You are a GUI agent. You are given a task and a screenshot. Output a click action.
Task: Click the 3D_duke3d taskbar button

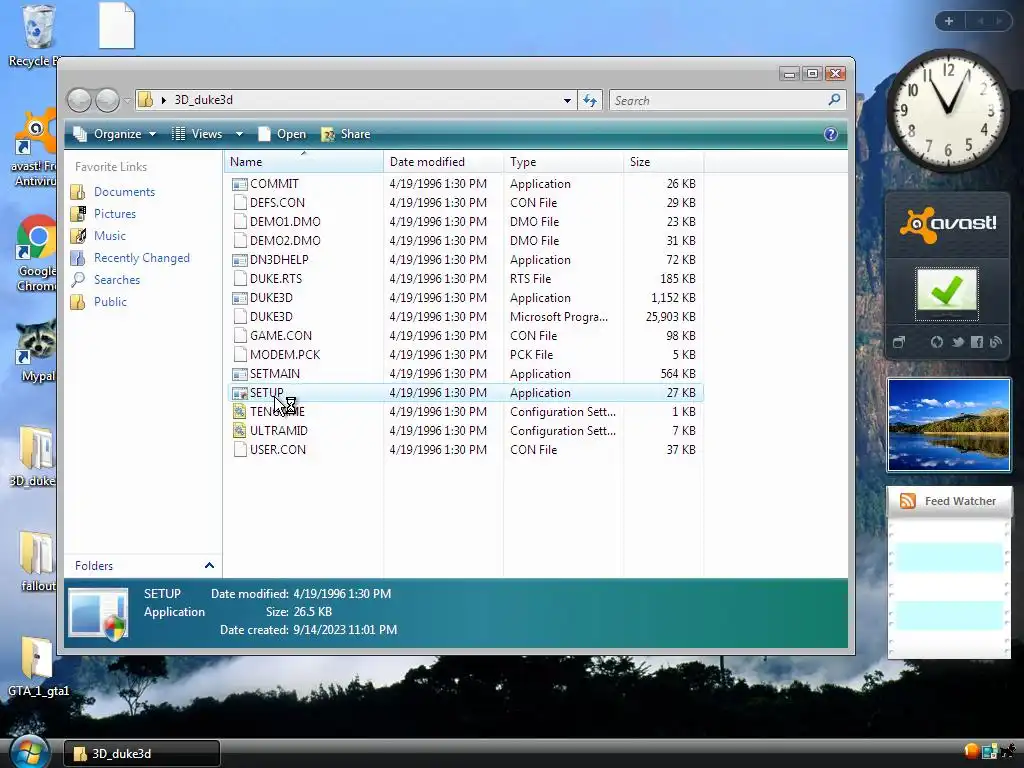point(142,754)
